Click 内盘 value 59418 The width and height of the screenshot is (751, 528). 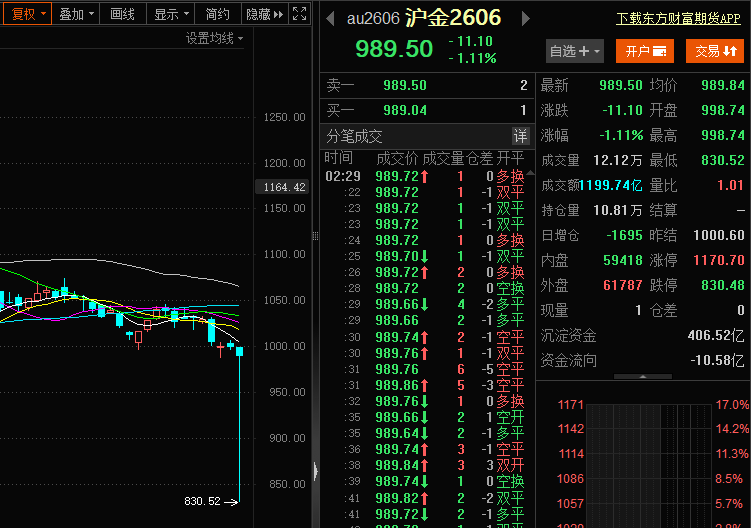(x=623, y=260)
